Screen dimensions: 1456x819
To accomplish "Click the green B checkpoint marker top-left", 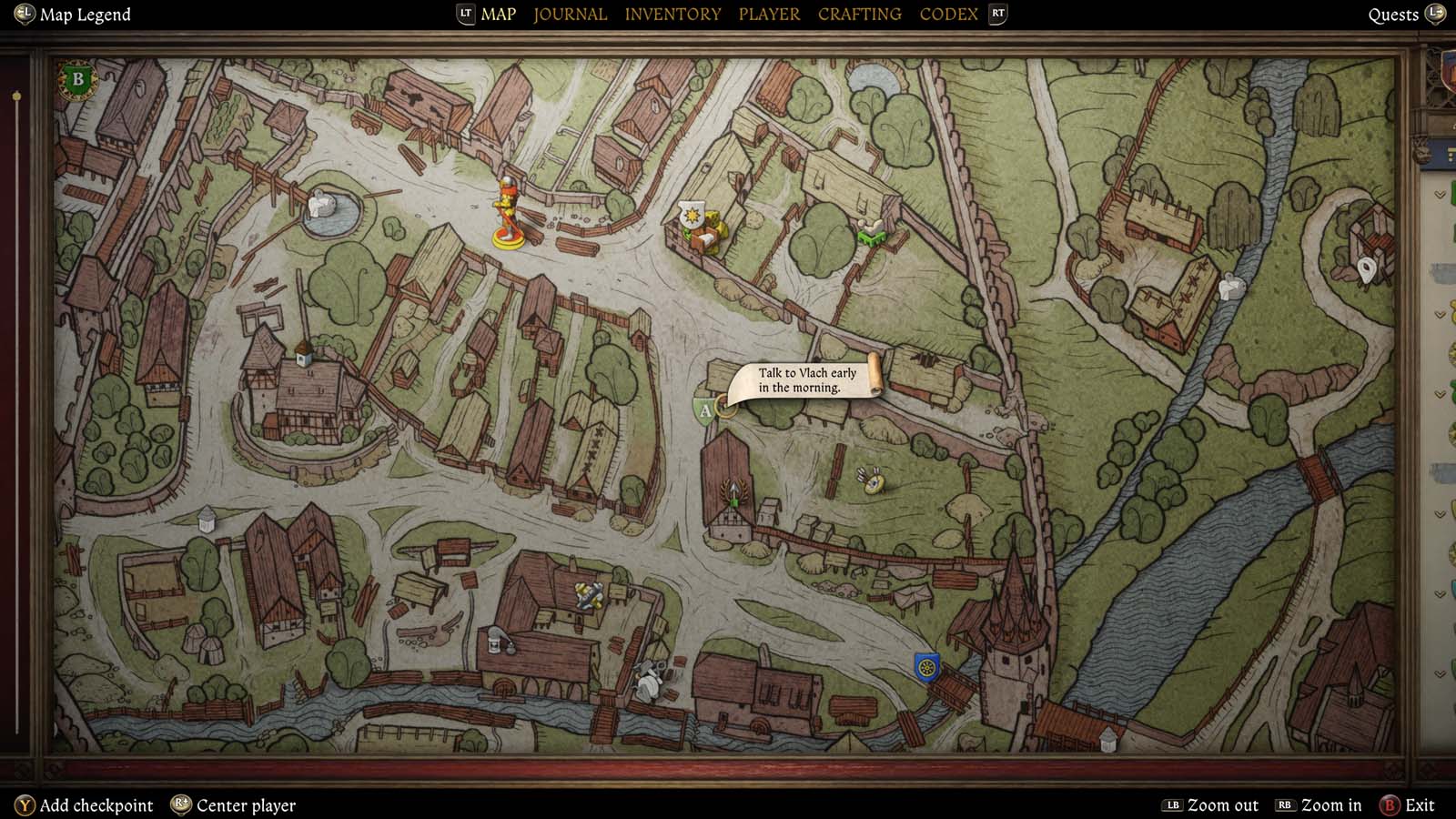I will [76, 80].
